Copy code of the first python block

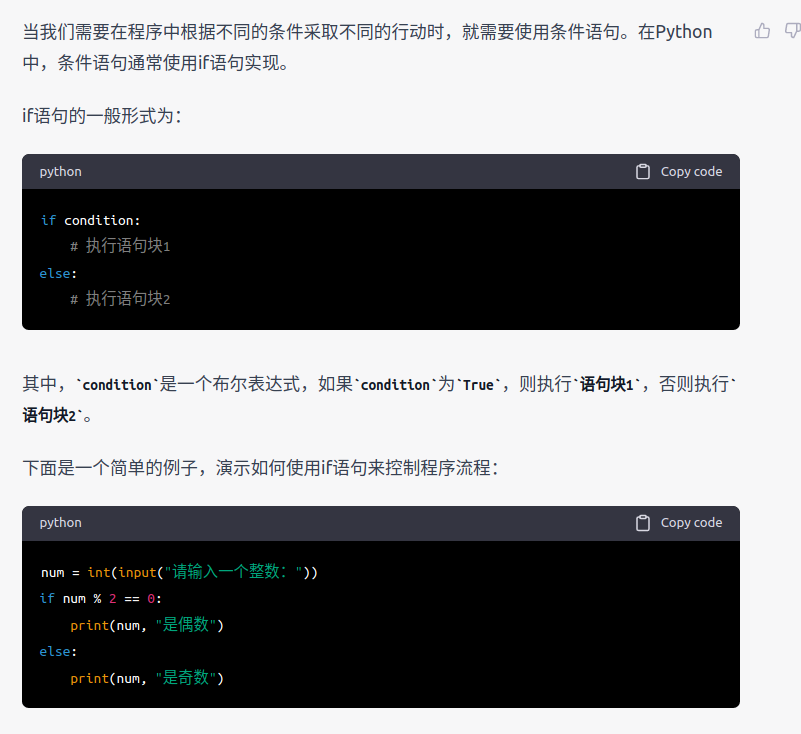click(679, 172)
